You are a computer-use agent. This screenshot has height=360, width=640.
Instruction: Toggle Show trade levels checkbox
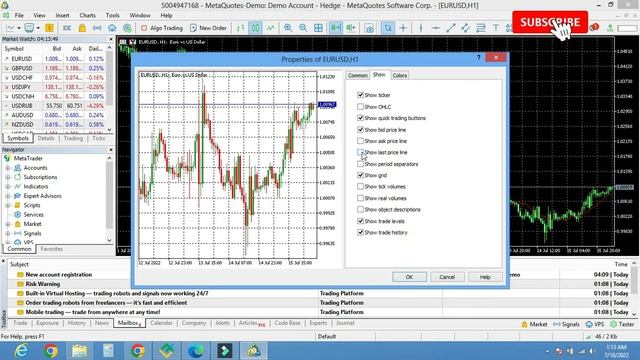(x=360, y=221)
